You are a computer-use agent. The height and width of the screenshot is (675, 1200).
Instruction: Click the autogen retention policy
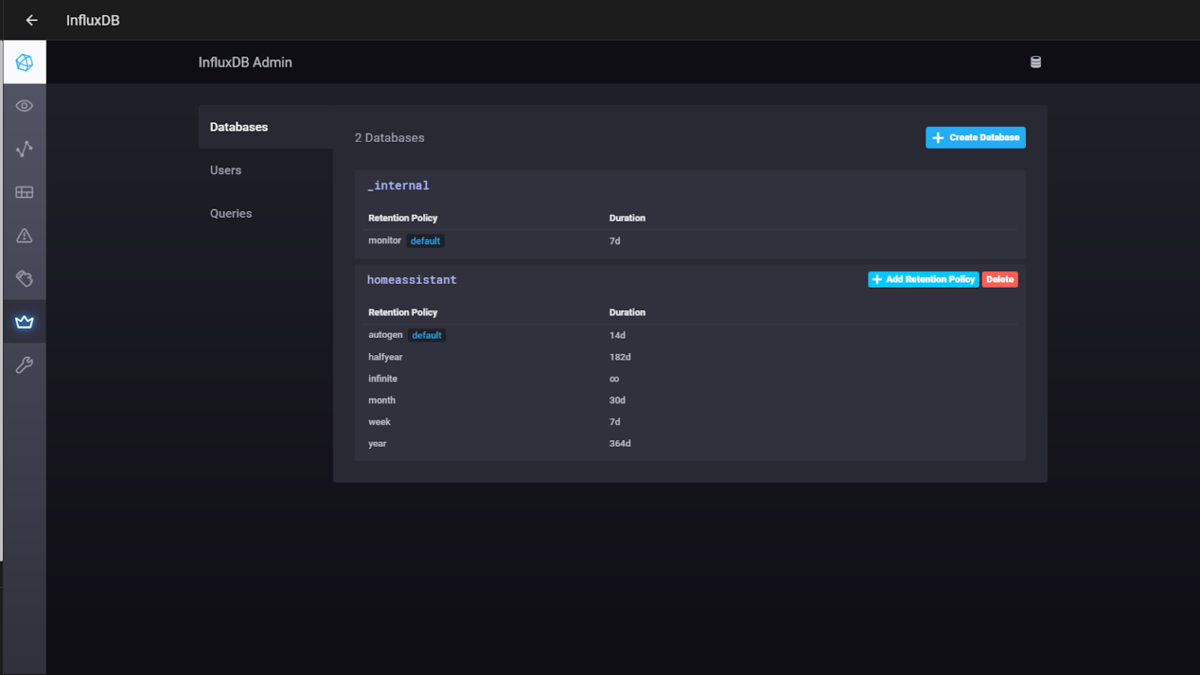click(385, 335)
